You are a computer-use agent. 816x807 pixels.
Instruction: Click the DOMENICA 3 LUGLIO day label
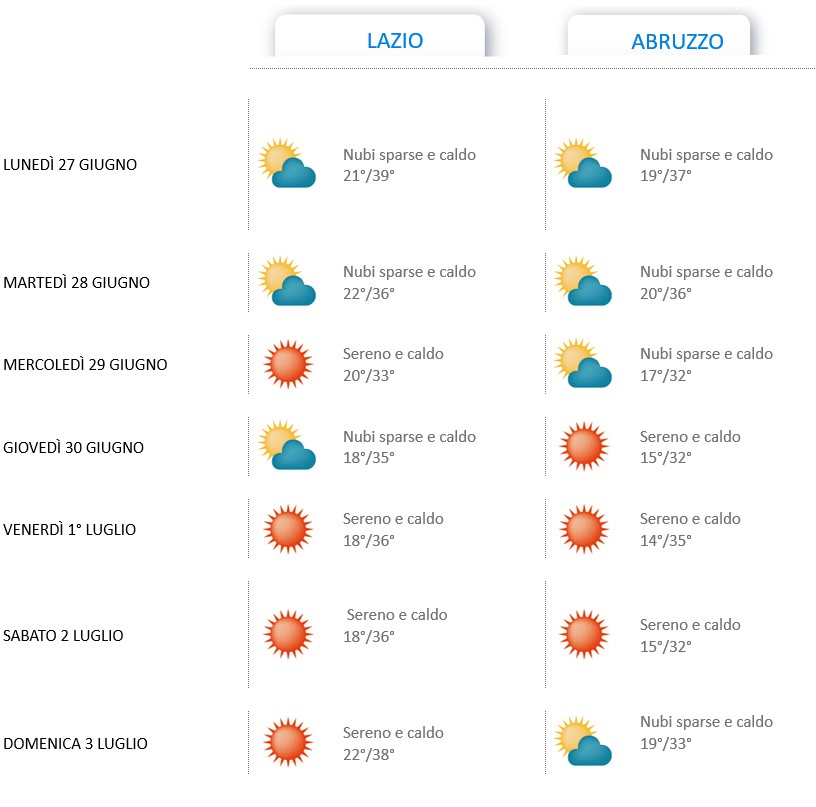(75, 743)
